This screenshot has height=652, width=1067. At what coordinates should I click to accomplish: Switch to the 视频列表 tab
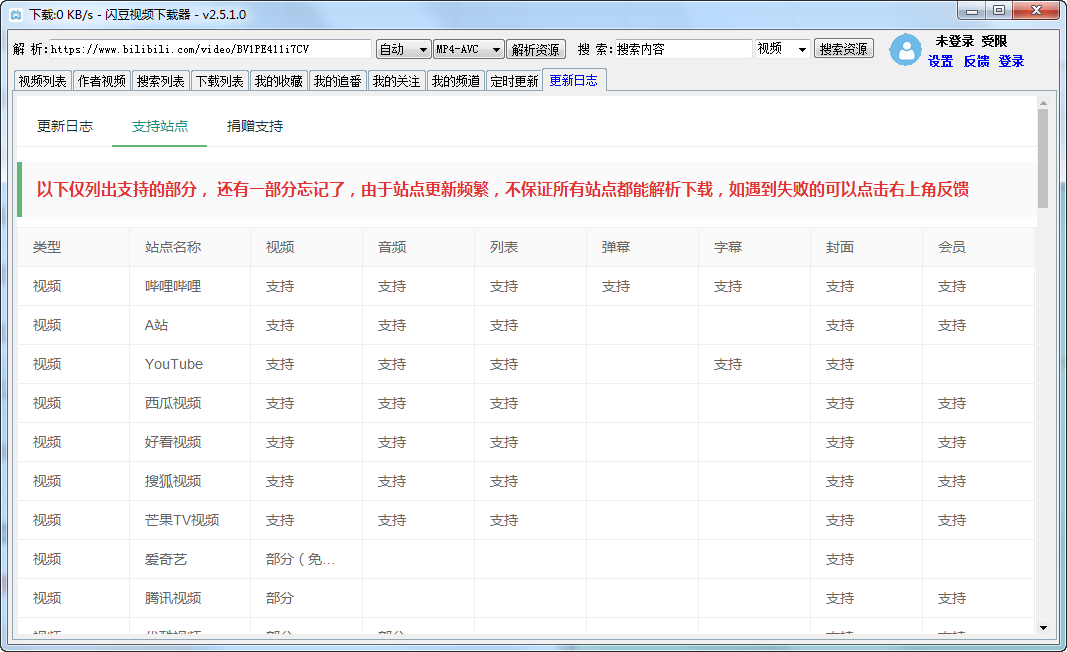[43, 81]
